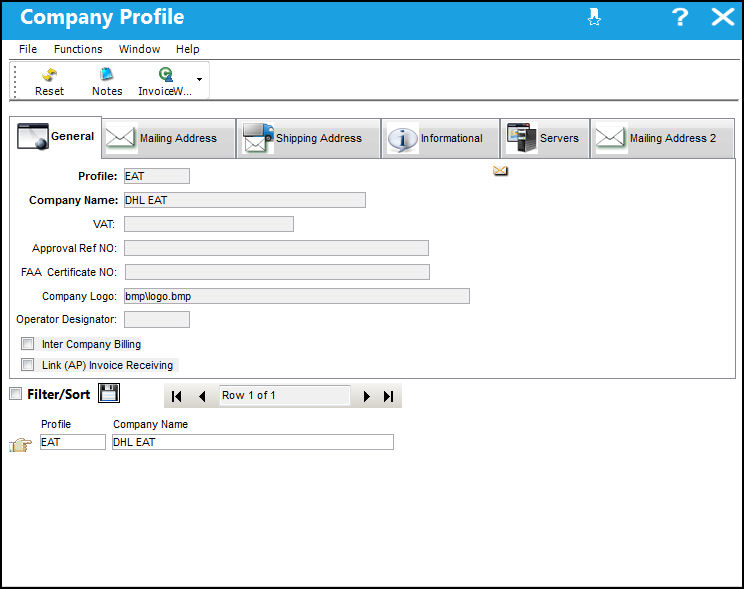This screenshot has height=589, width=744.
Task: Launch the InvoiceW... toolbar tool
Action: point(165,82)
